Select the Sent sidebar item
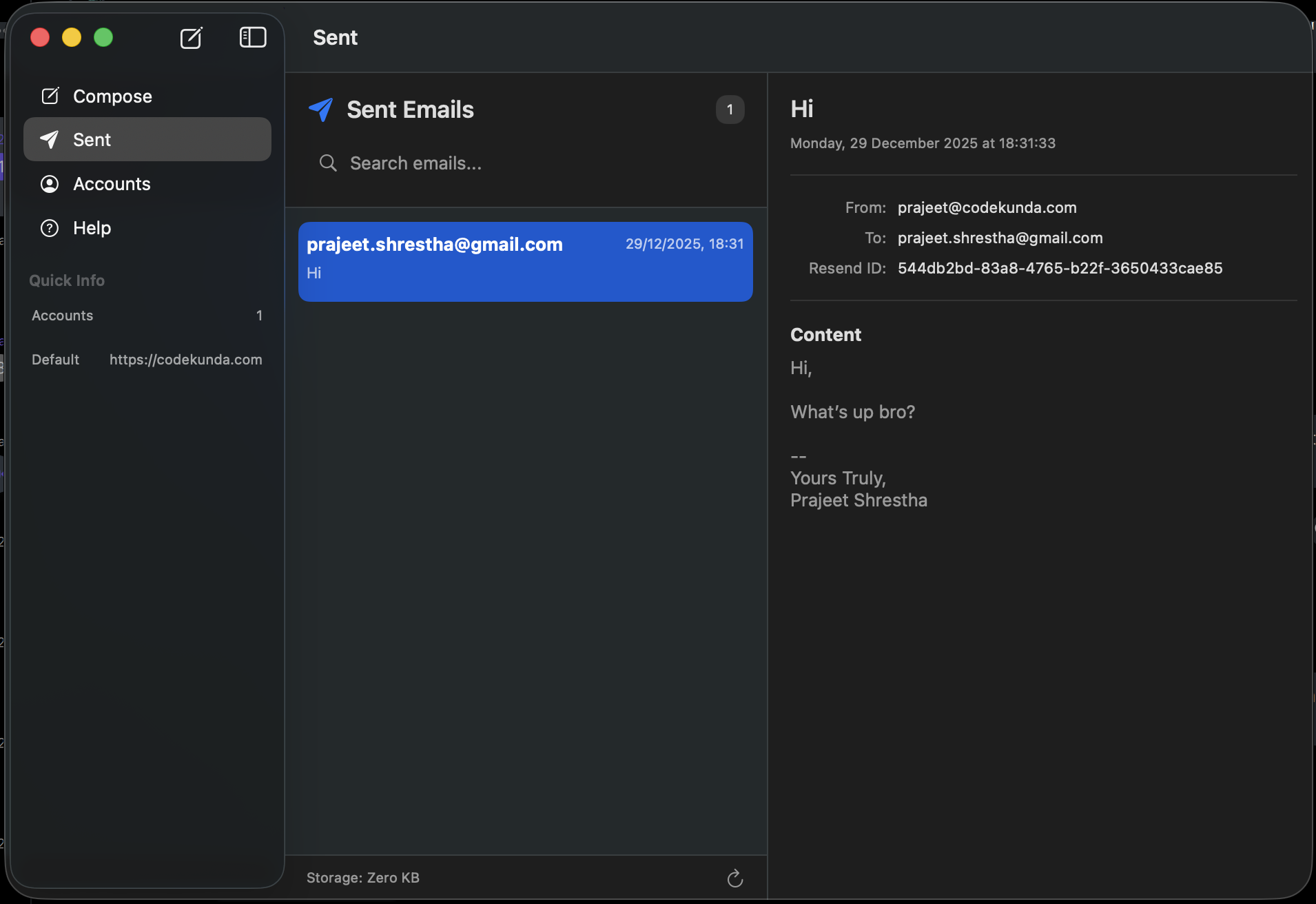 (147, 140)
